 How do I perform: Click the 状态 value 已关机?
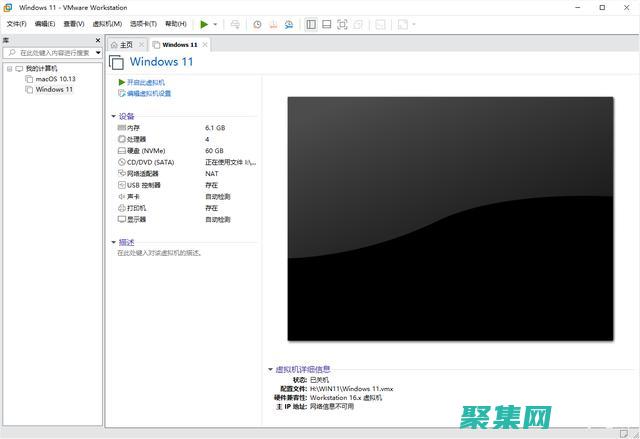pyautogui.click(x=319, y=380)
